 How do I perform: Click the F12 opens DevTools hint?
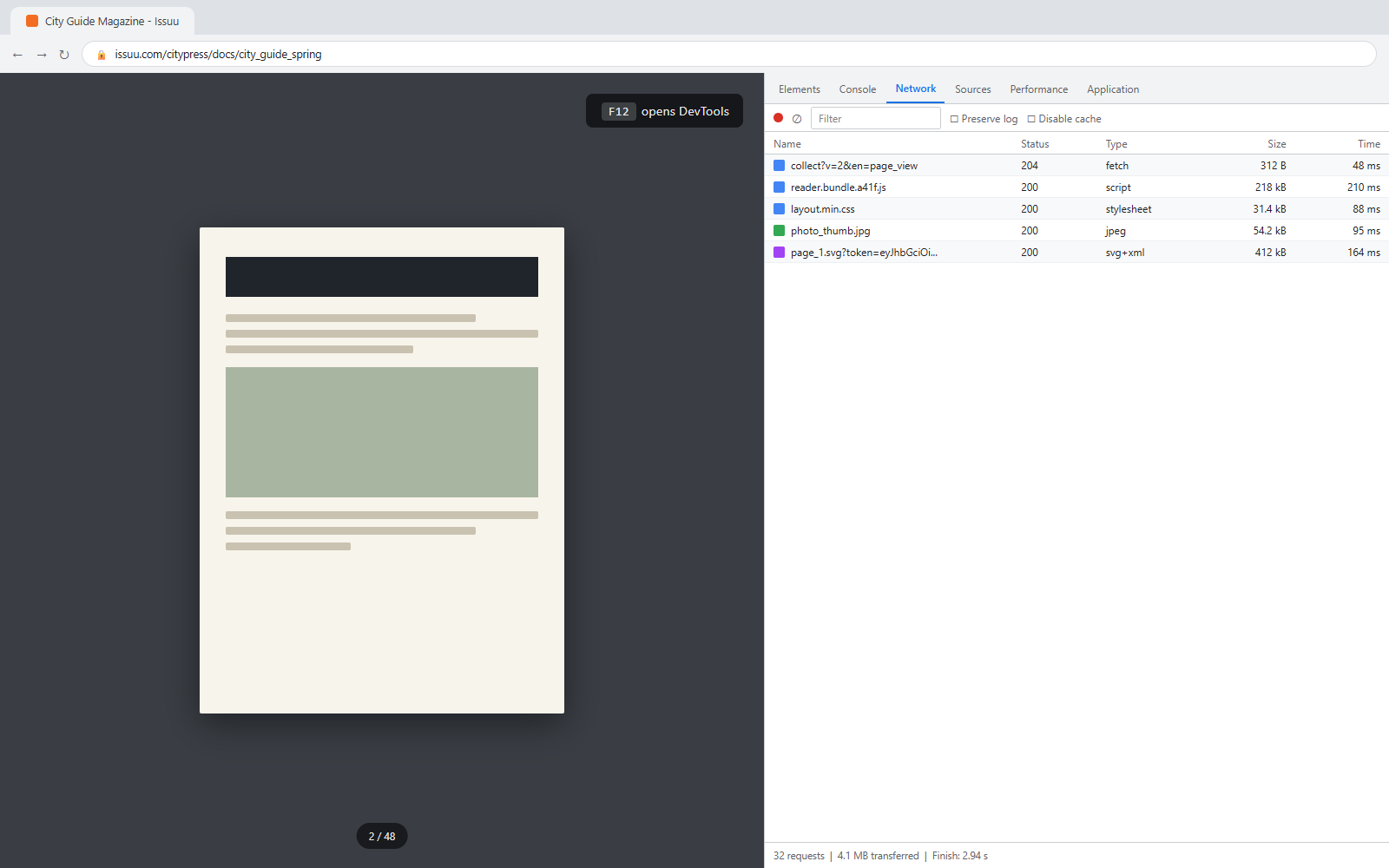point(664,111)
